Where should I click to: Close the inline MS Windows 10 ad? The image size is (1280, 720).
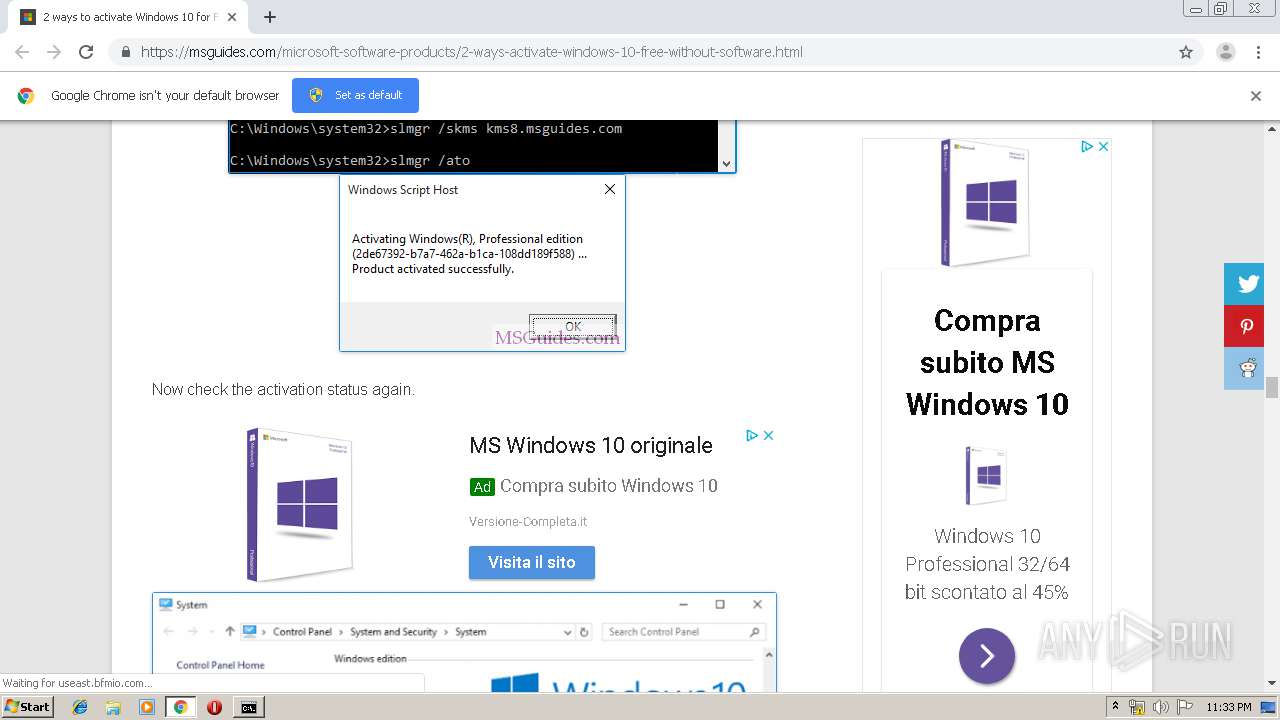click(x=769, y=435)
